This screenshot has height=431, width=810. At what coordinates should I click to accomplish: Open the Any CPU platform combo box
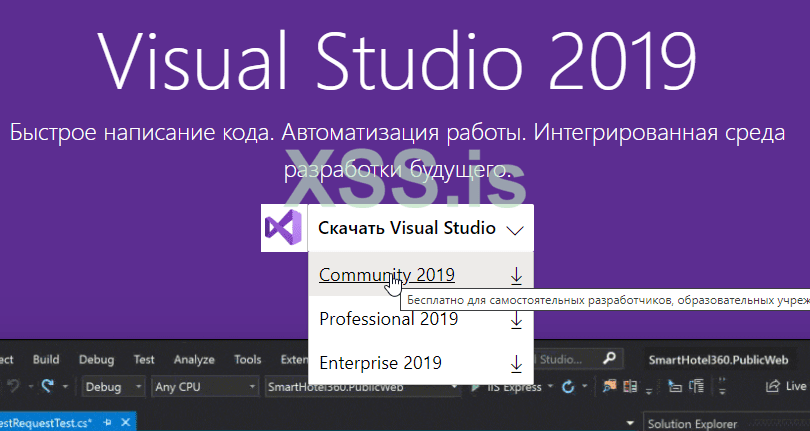[x=205, y=387]
